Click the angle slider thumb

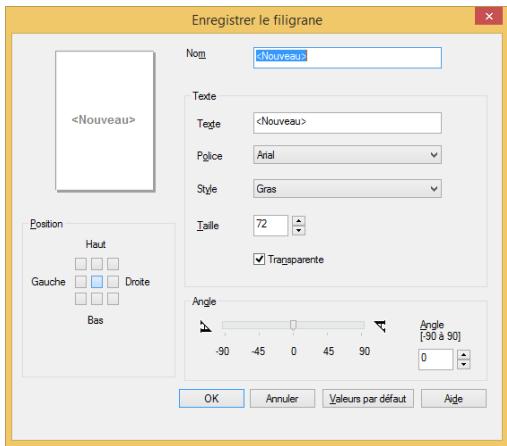[x=293, y=325]
